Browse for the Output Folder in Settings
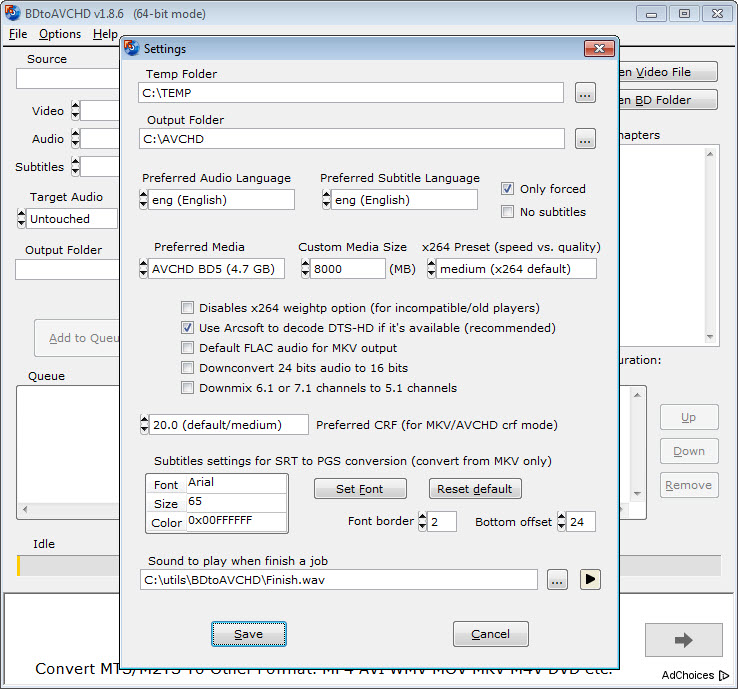738x689 pixels. (585, 139)
